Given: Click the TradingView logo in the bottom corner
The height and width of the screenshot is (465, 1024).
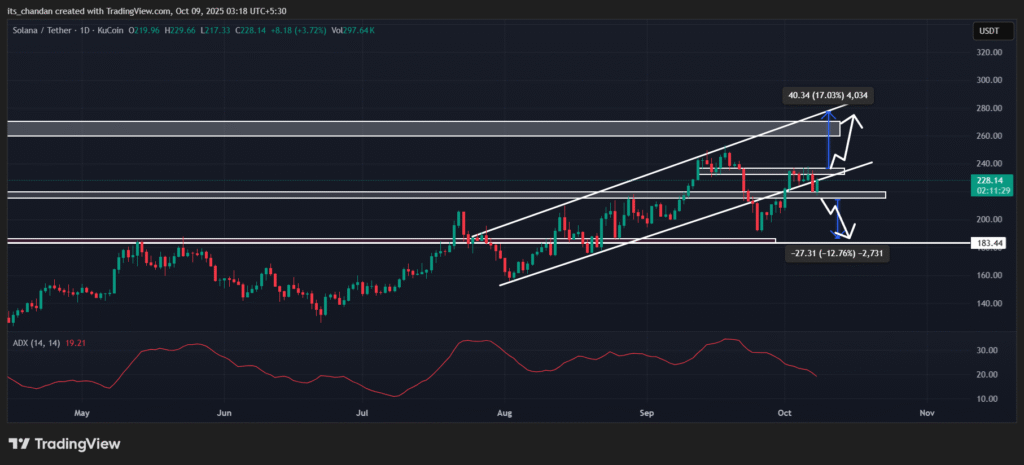Looking at the screenshot, I should [65, 443].
